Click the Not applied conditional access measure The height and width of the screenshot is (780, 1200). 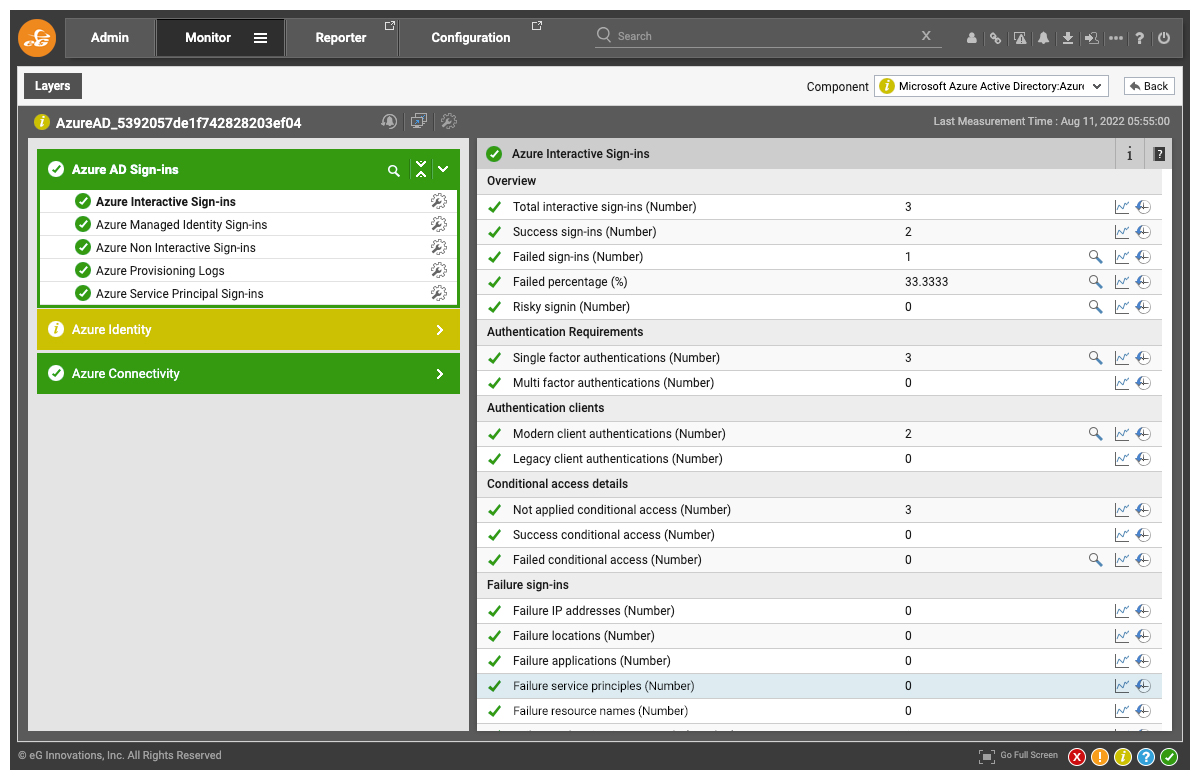pos(622,510)
